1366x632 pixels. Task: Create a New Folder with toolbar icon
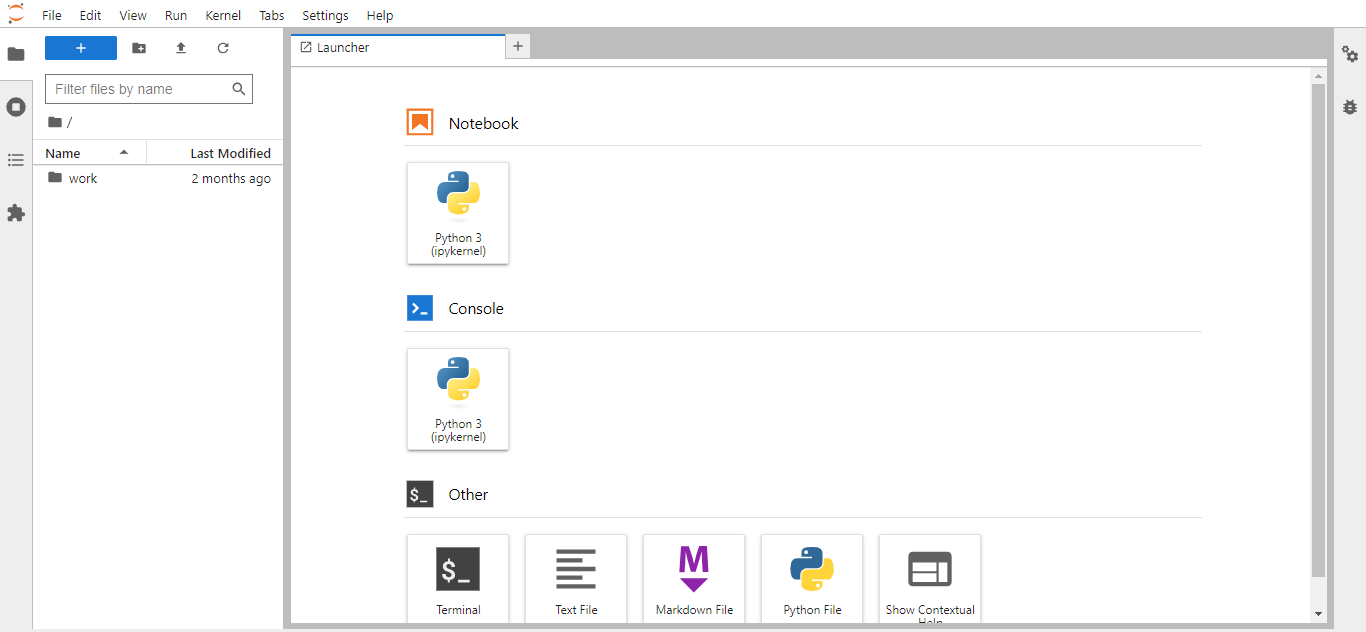pyautogui.click(x=139, y=48)
